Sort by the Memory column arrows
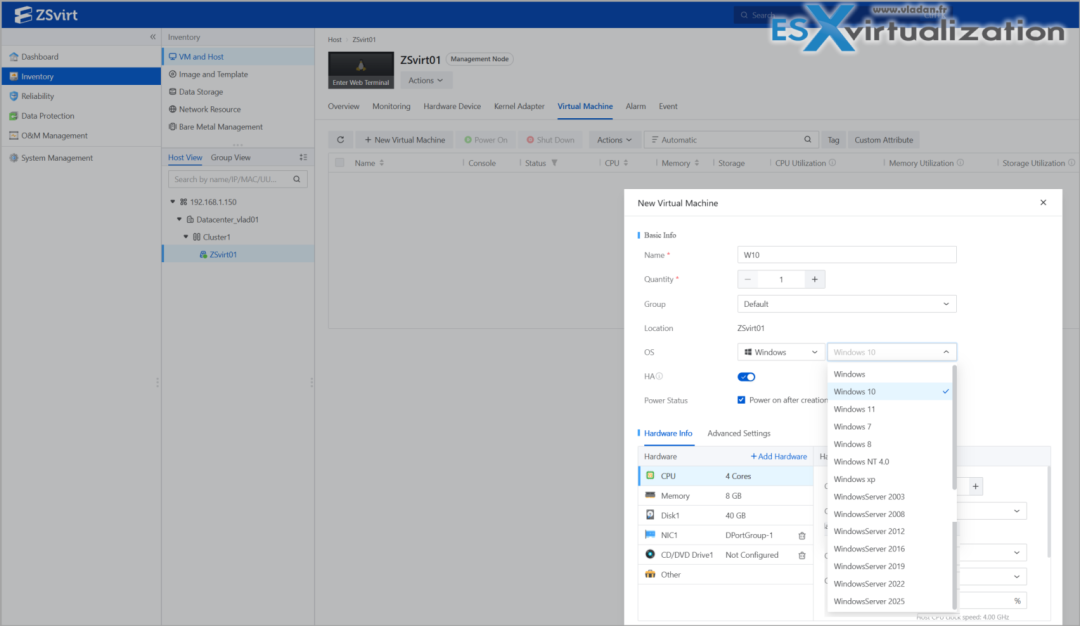The width and height of the screenshot is (1080, 626). 696,163
